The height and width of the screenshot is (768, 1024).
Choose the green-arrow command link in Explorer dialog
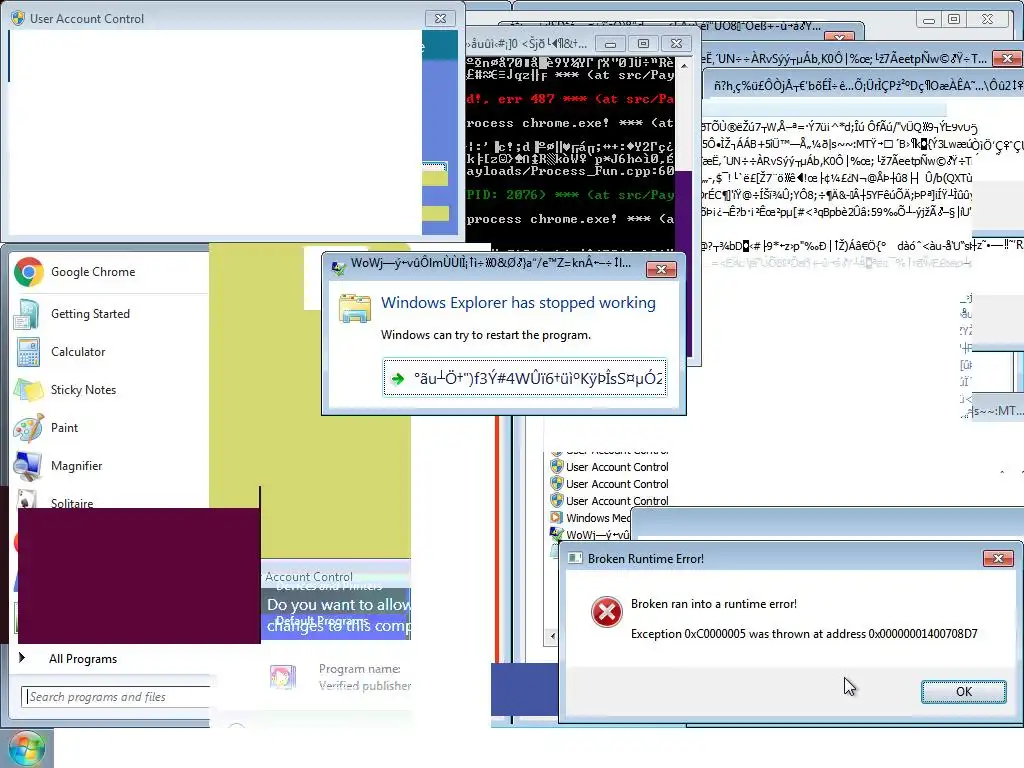[x=525, y=377]
